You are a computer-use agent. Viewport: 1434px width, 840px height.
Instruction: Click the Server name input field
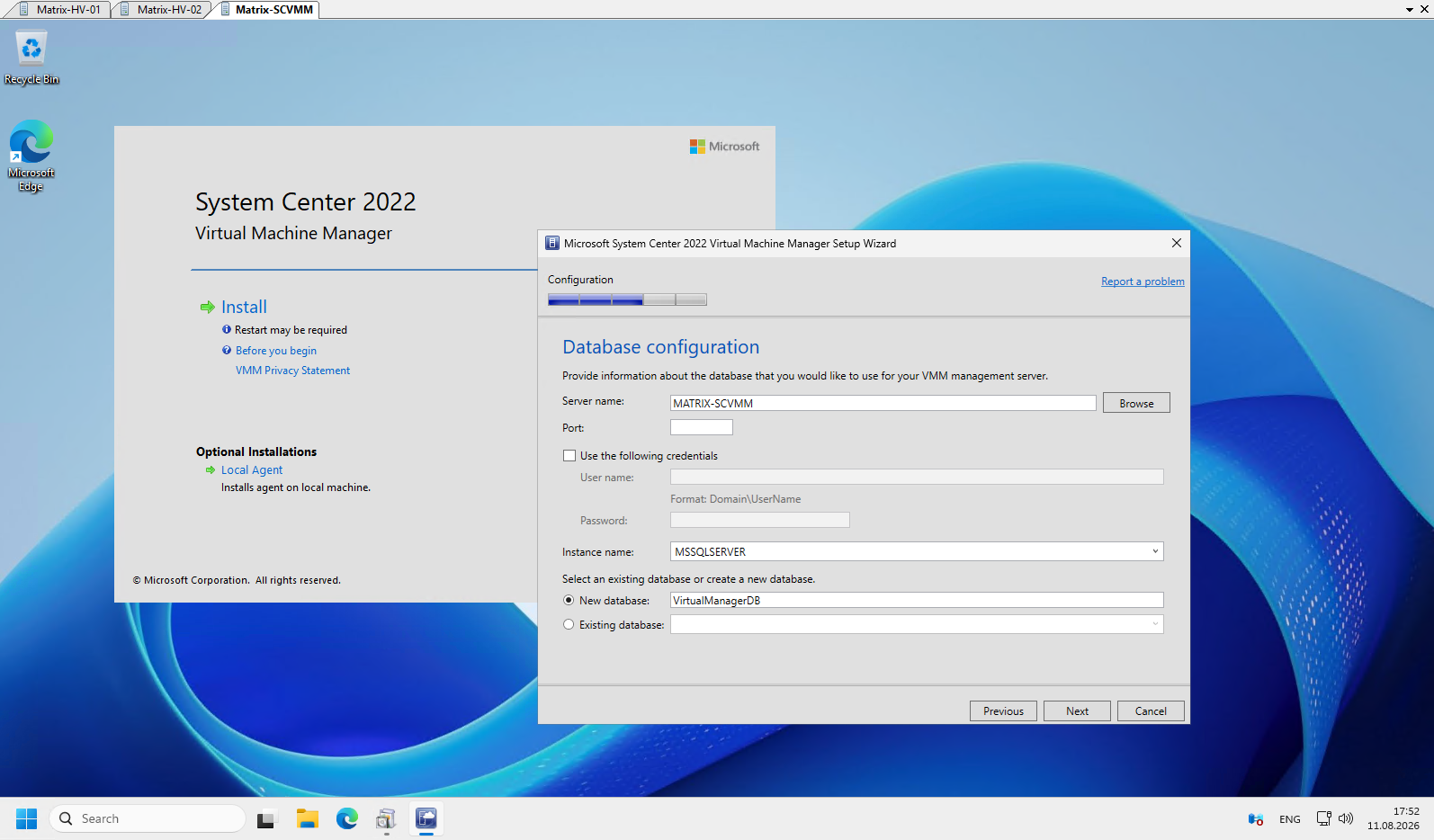point(883,403)
